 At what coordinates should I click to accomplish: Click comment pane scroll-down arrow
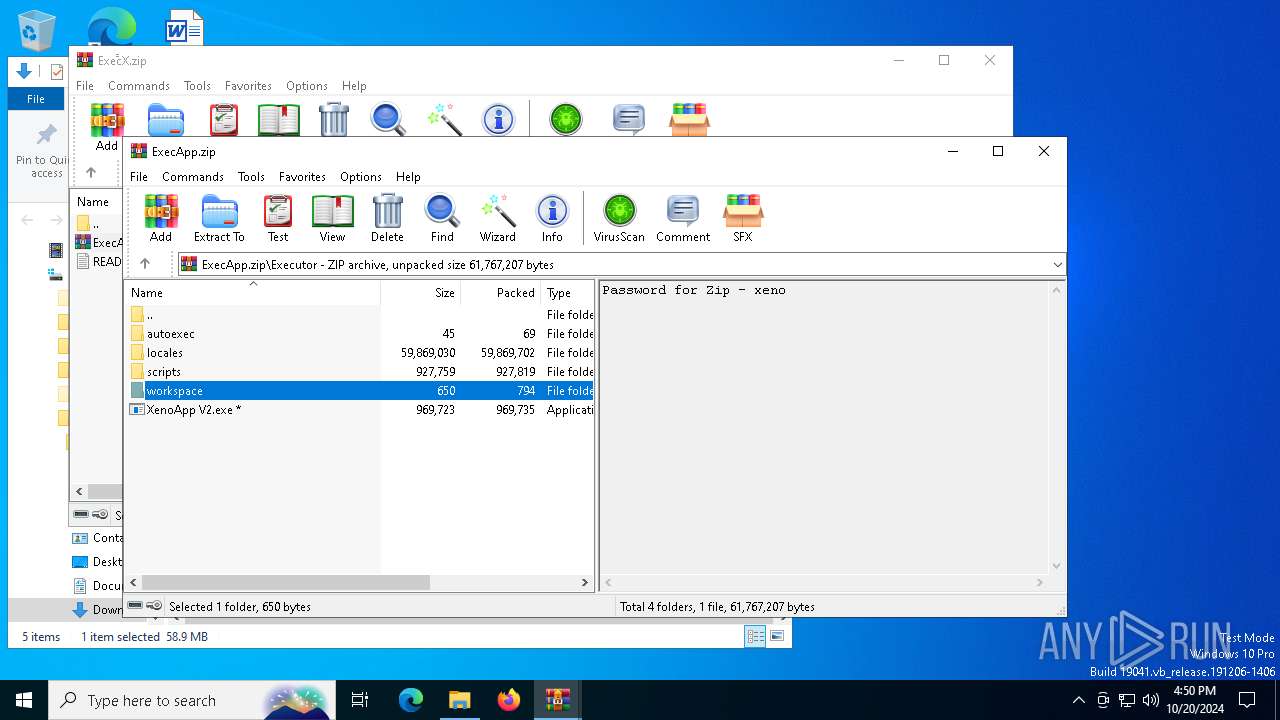[x=1056, y=566]
